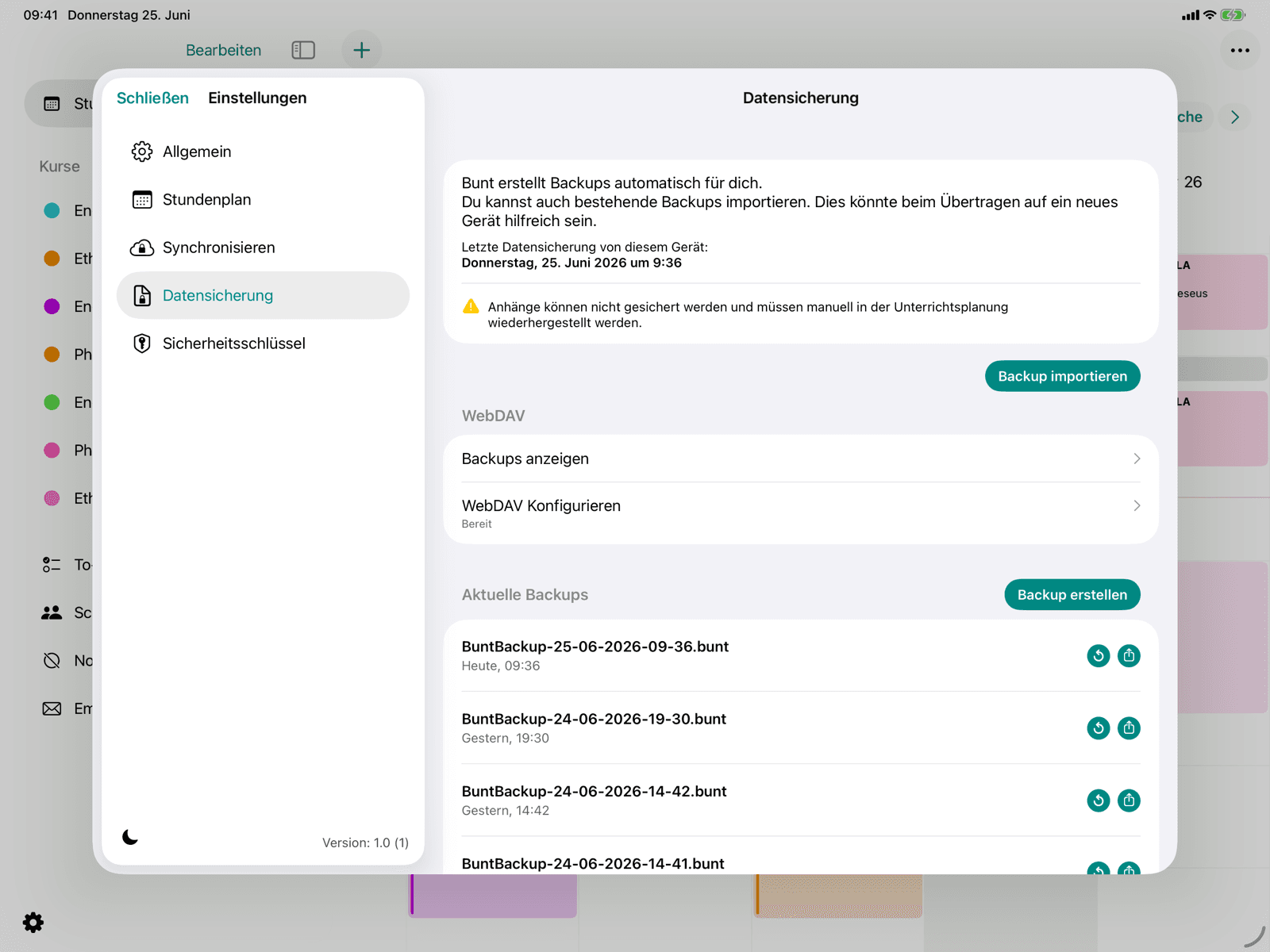Viewport: 1270px width, 952px height.
Task: Click the Backup importieren button
Action: point(1062,376)
